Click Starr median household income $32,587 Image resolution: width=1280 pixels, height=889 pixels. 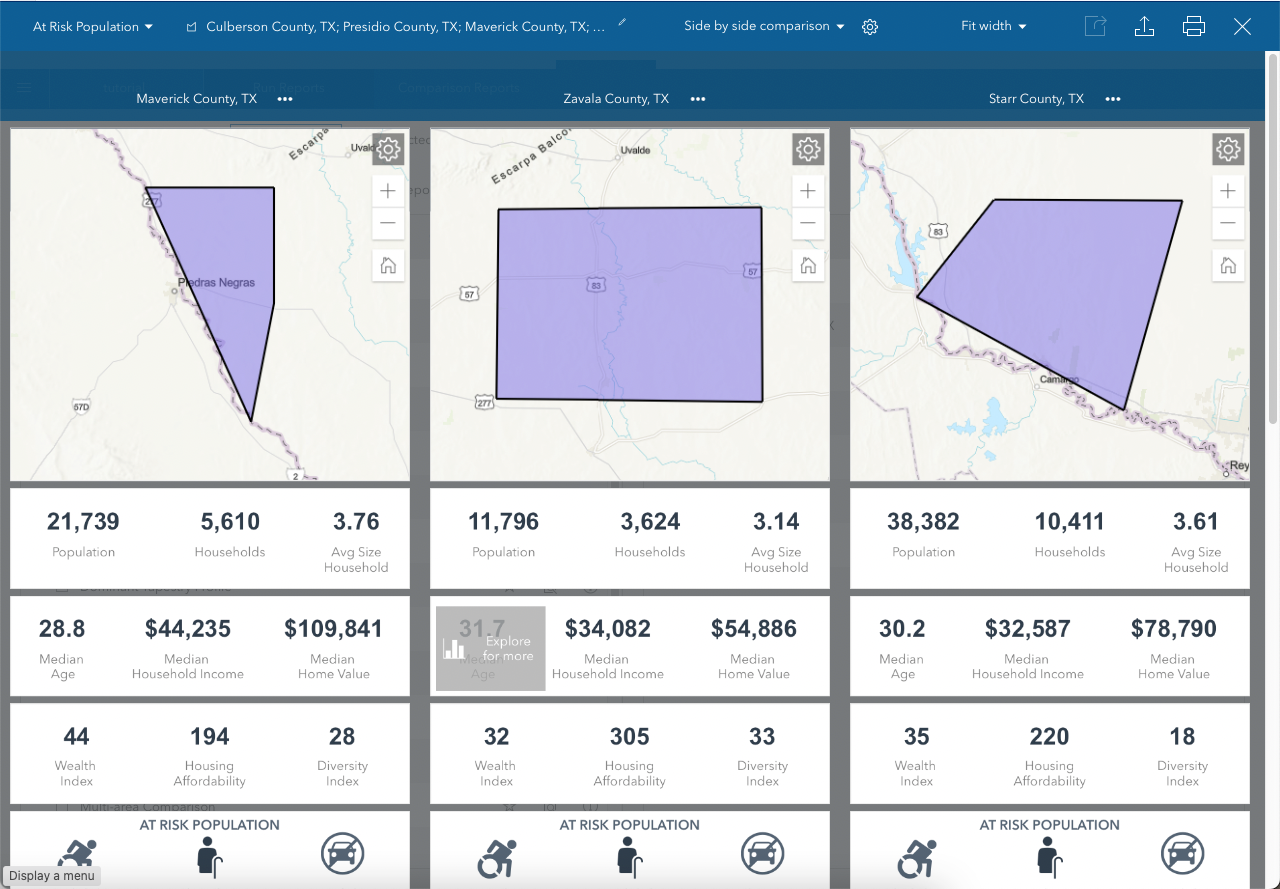[x=1028, y=629]
